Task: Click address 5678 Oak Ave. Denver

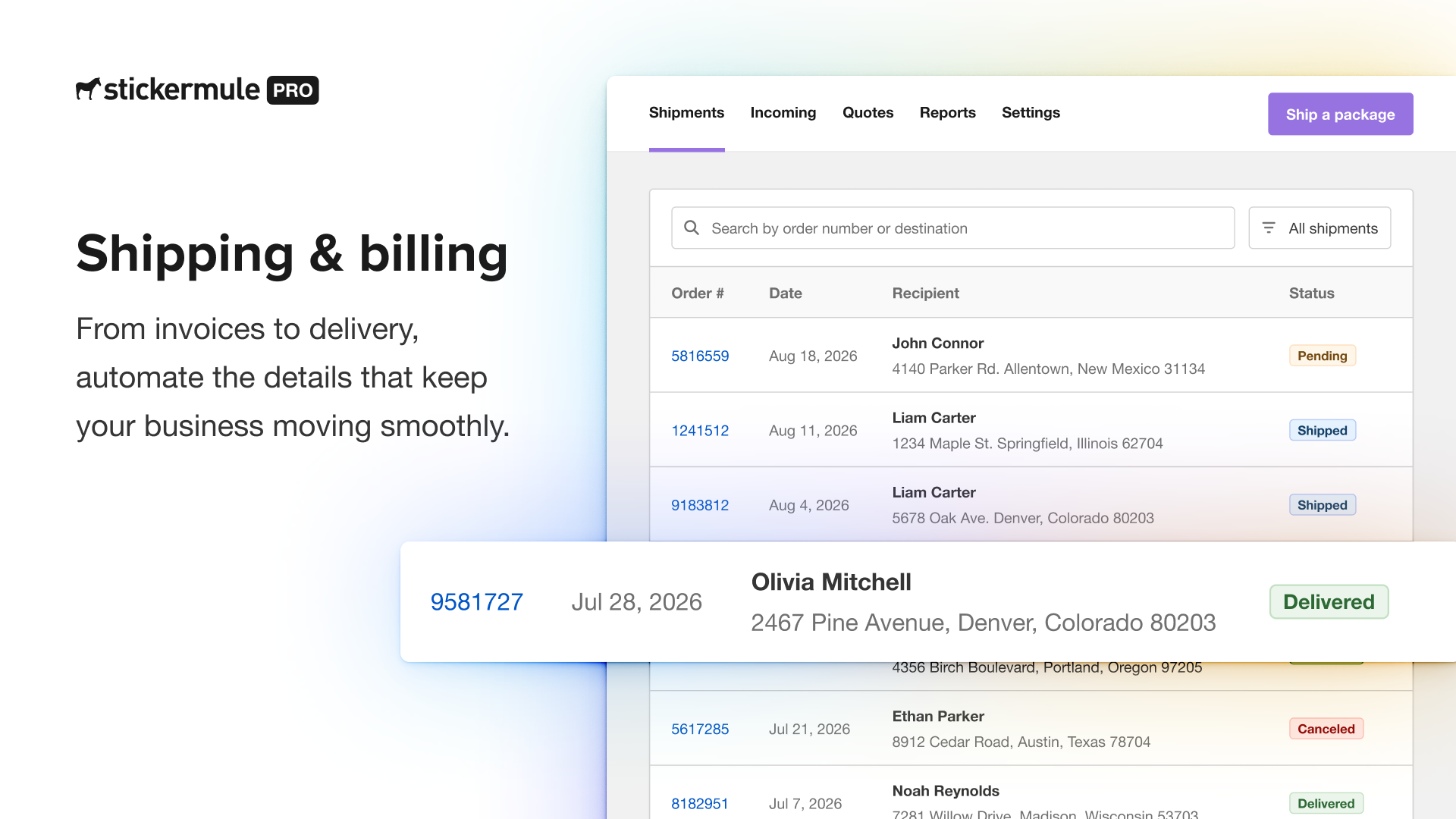Action: click(1023, 518)
